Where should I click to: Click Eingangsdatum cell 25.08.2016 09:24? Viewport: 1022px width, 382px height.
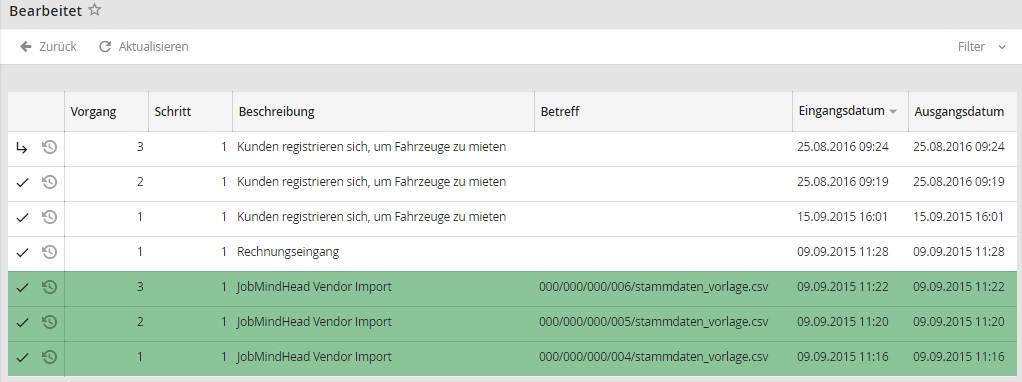(843, 147)
